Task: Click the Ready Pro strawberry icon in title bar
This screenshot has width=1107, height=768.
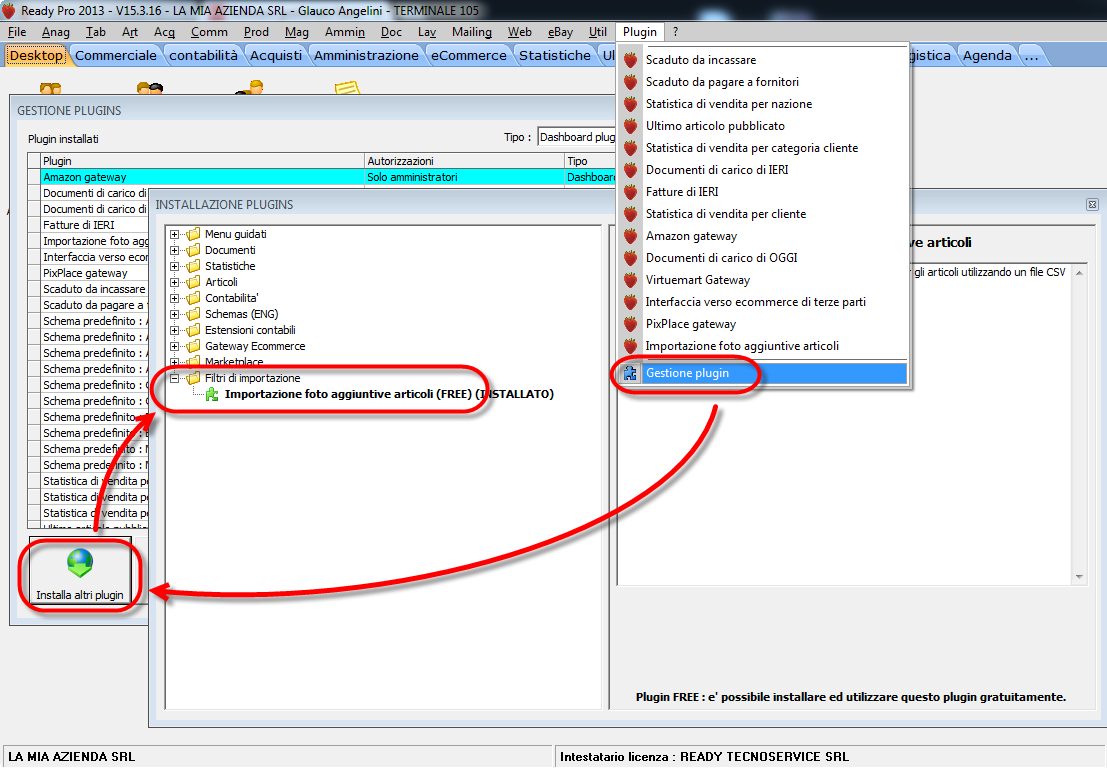Action: tap(8, 11)
